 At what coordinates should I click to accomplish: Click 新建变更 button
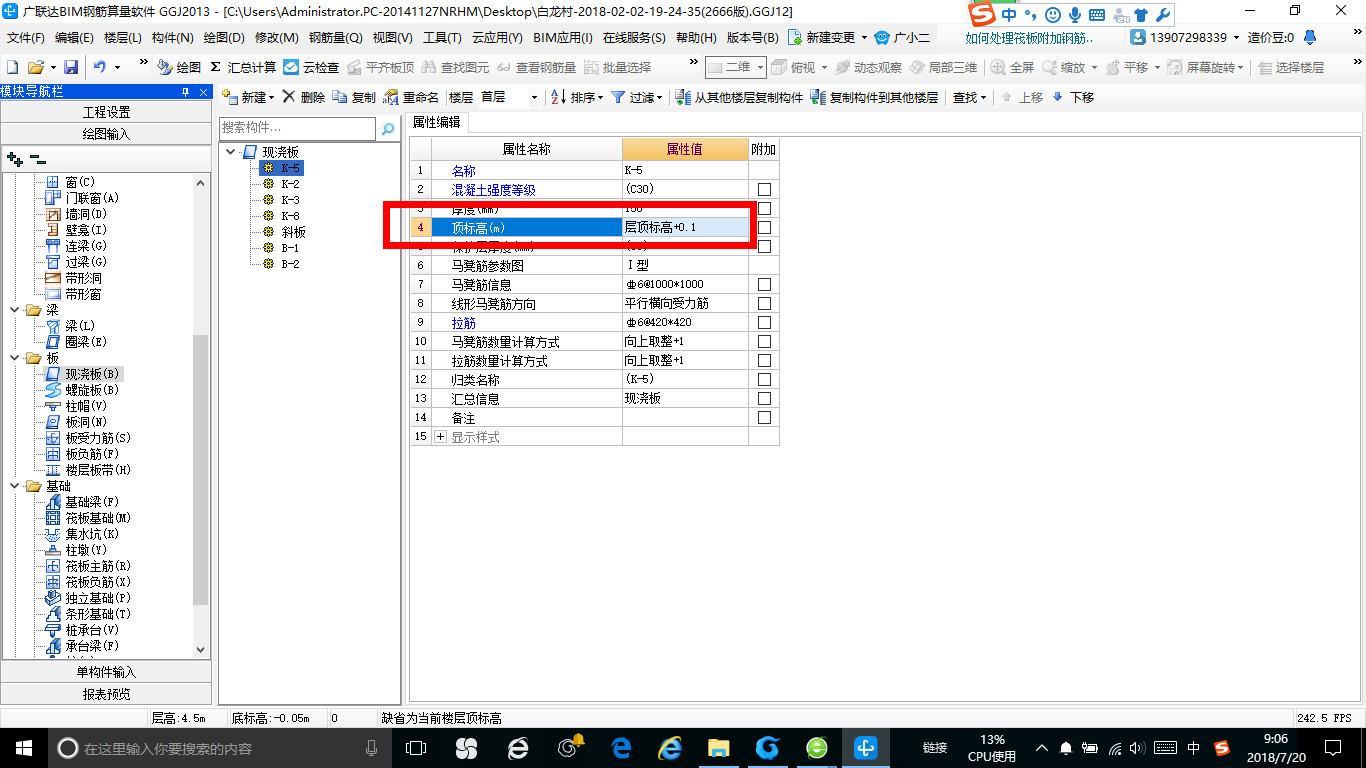[x=822, y=38]
